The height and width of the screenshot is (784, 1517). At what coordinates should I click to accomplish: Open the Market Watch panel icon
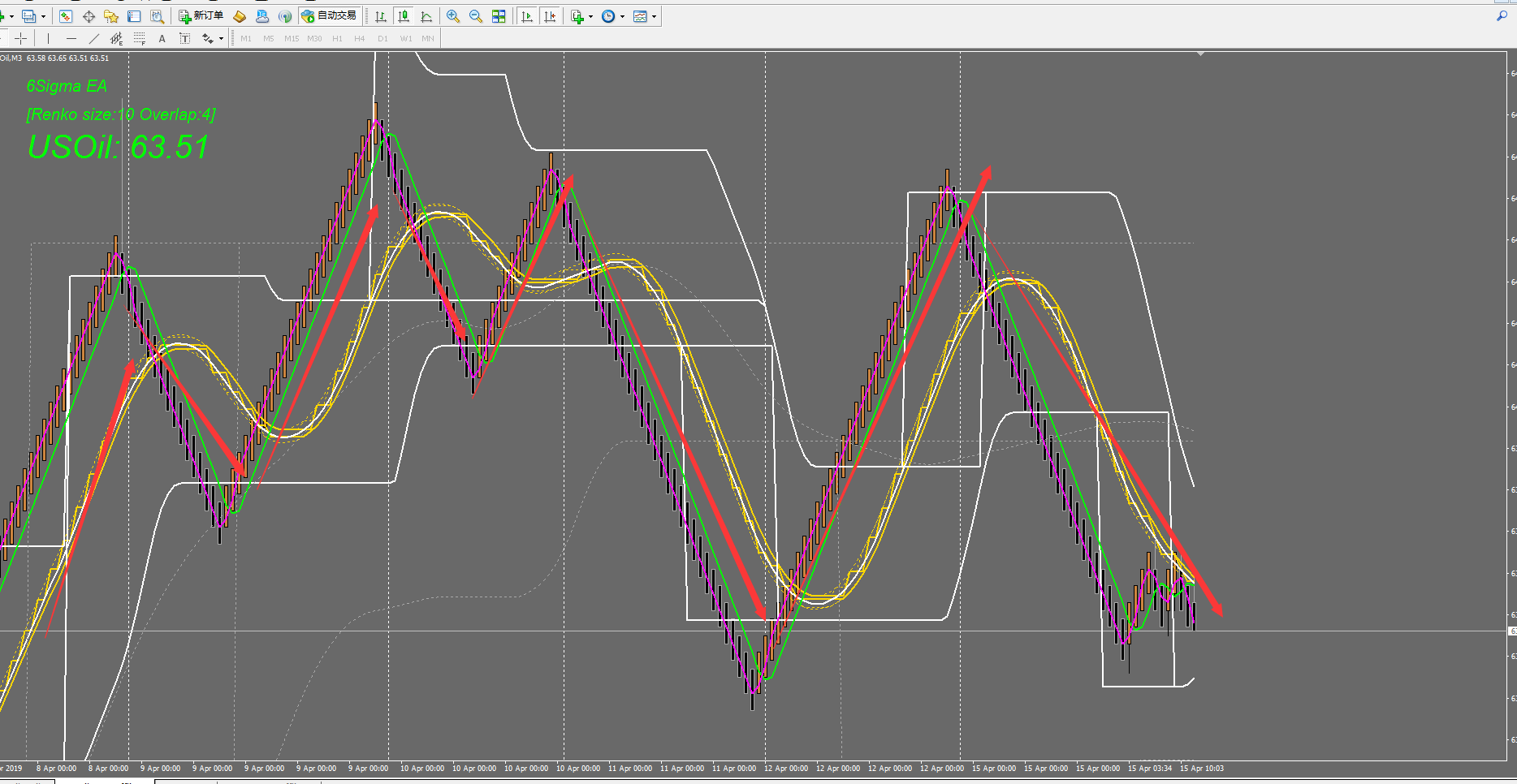(66, 16)
